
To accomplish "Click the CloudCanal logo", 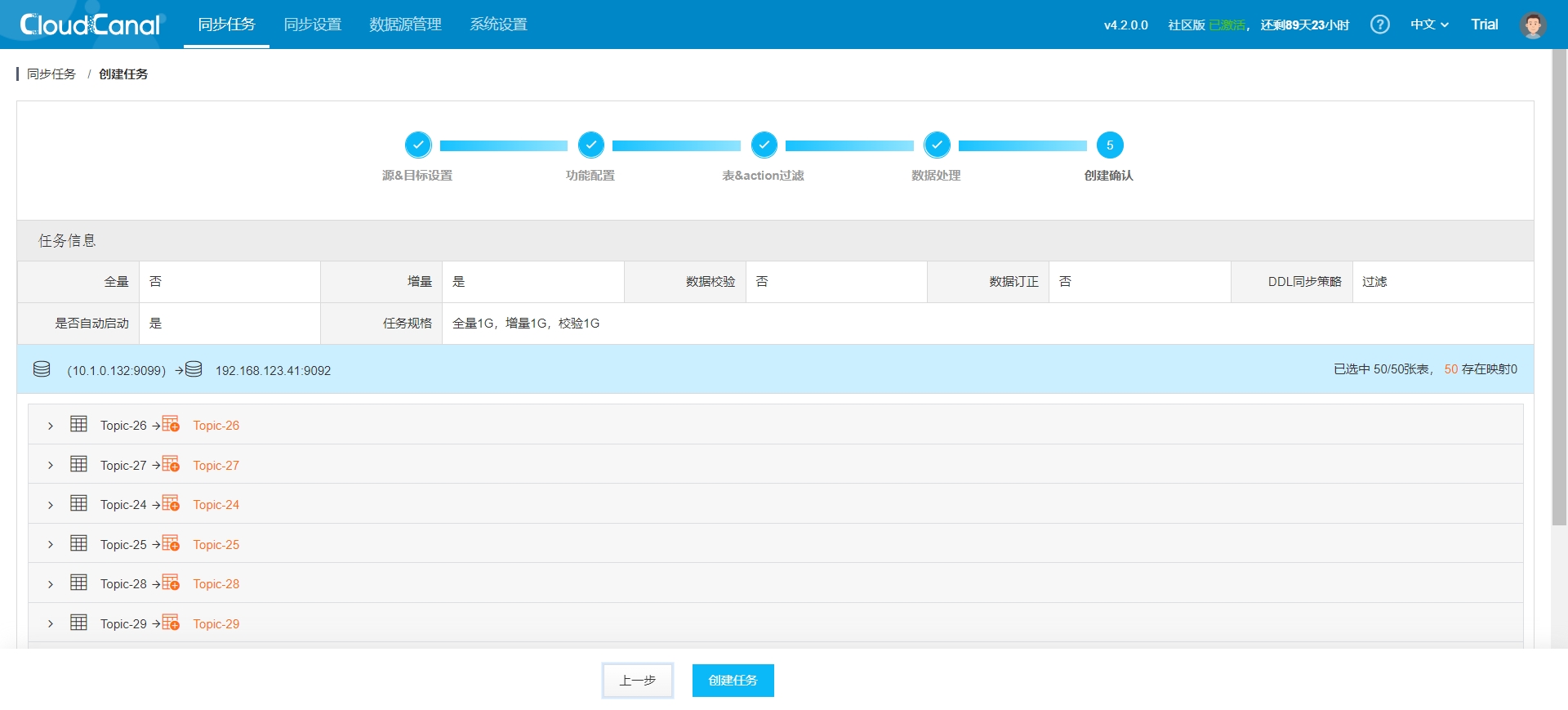I will coord(91,25).
